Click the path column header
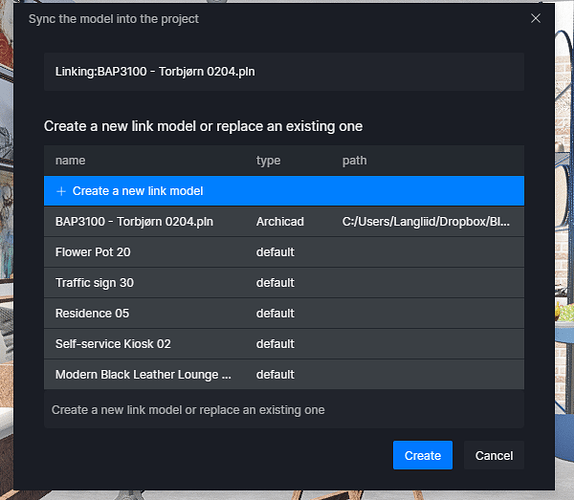 tap(354, 161)
